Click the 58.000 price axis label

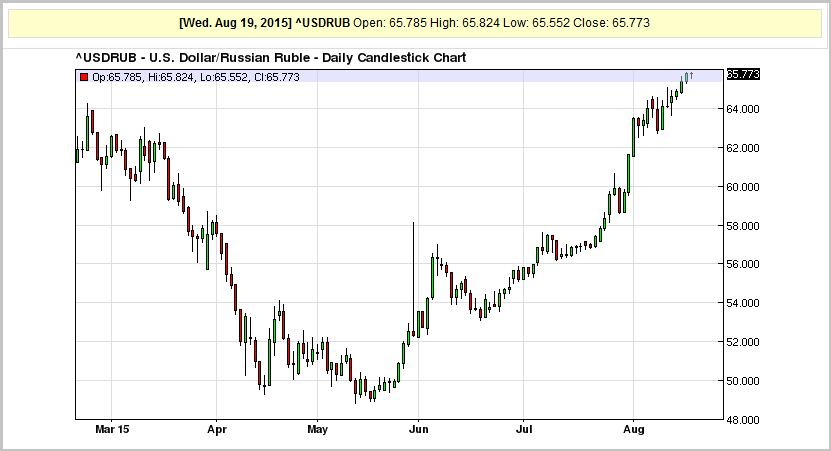point(742,226)
